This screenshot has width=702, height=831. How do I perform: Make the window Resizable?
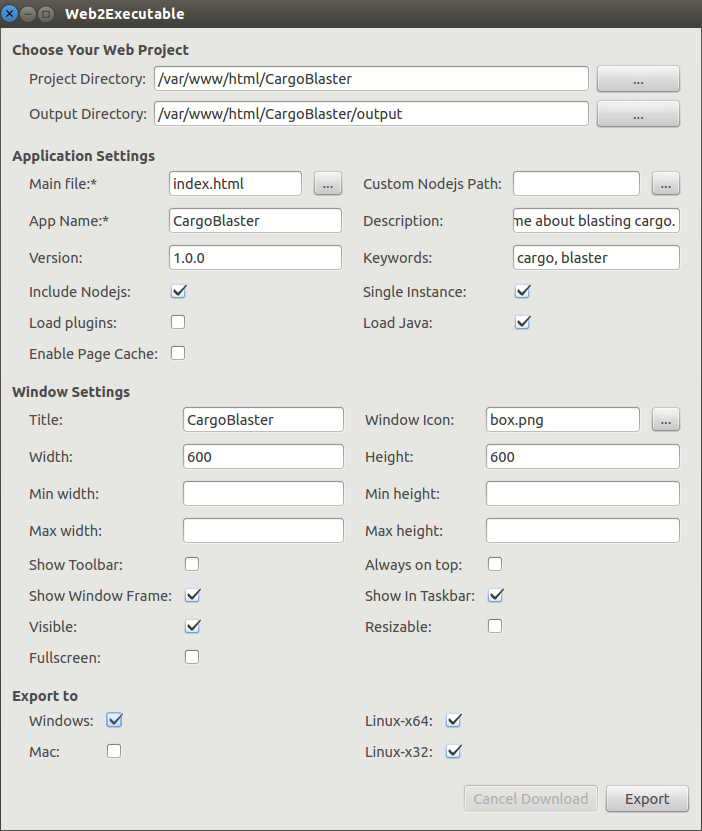pos(494,626)
